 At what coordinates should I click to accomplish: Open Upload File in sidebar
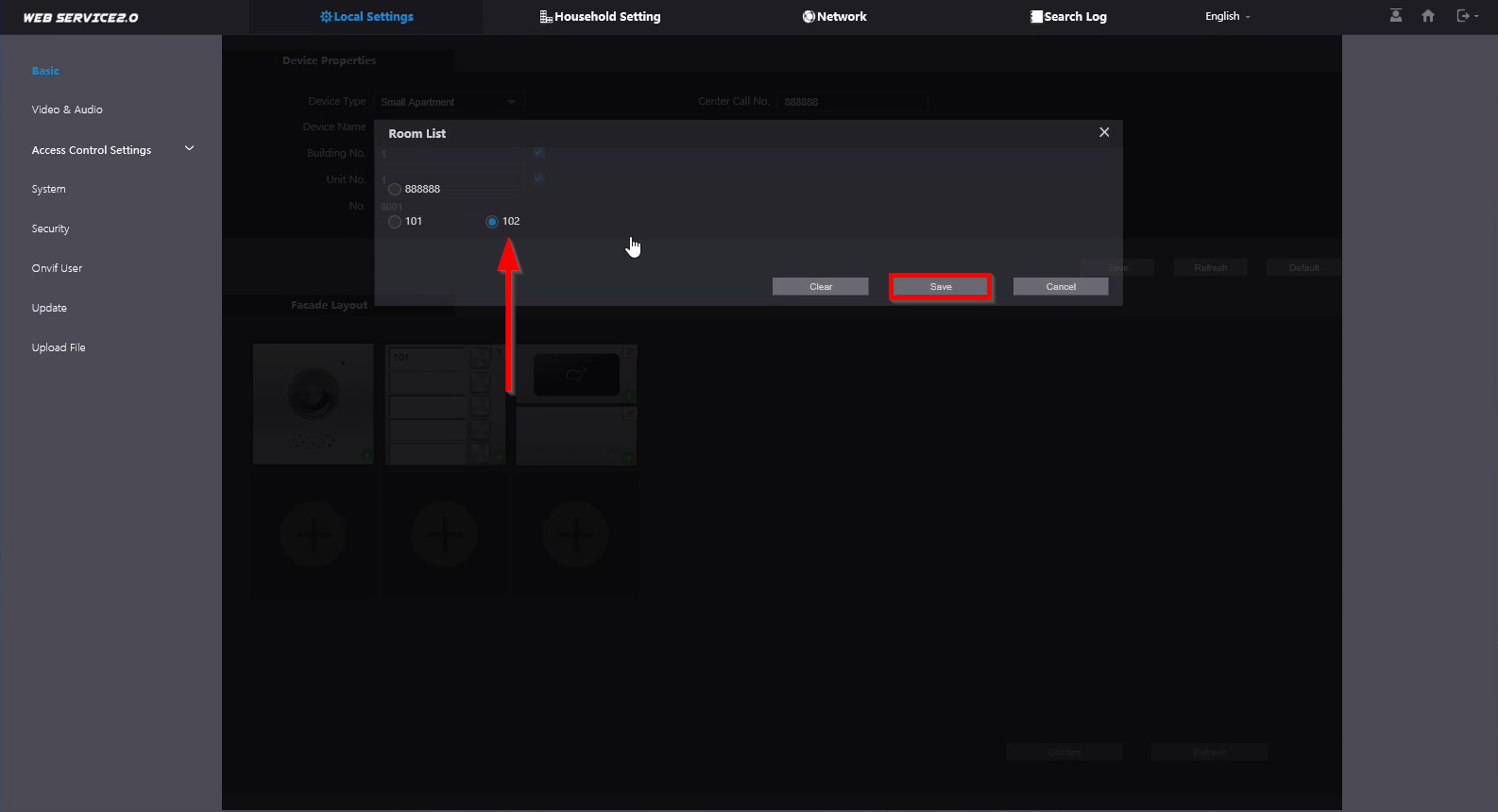[x=59, y=347]
